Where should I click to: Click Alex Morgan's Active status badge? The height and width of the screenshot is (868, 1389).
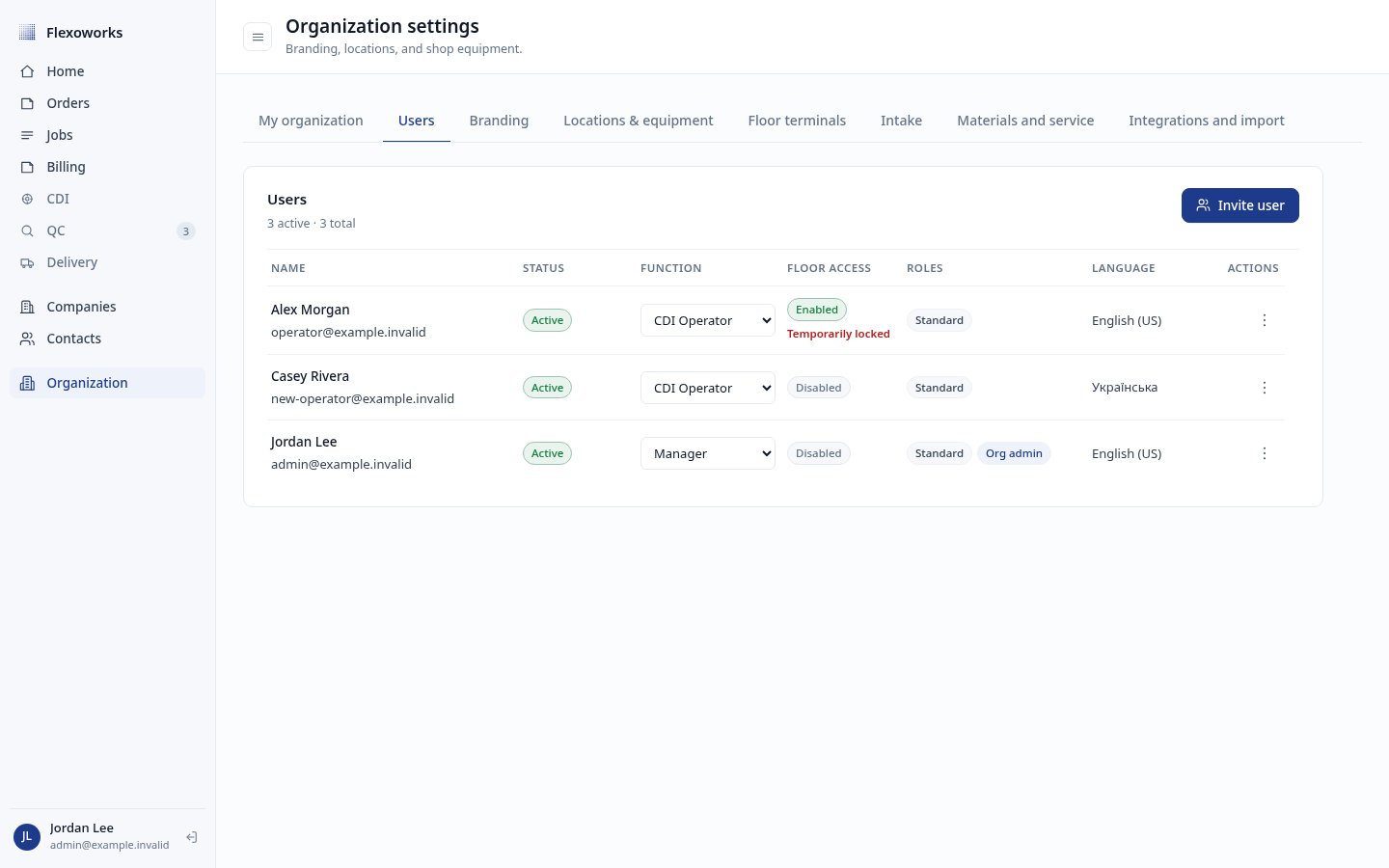click(547, 320)
